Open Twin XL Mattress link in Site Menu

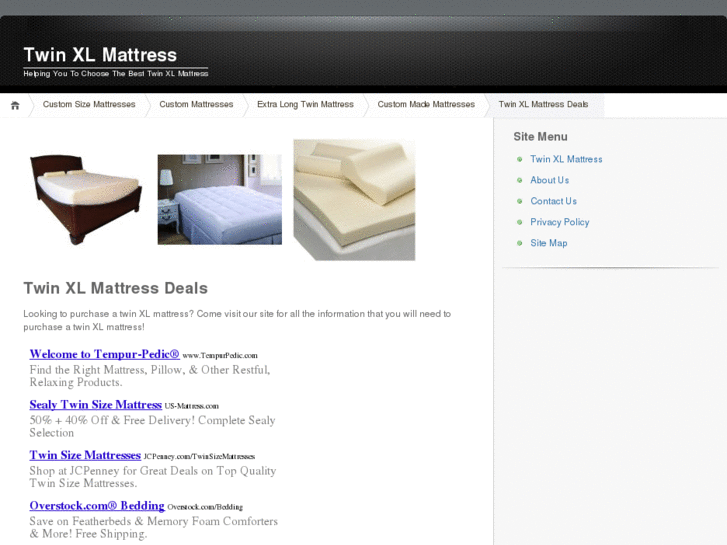[x=566, y=159]
